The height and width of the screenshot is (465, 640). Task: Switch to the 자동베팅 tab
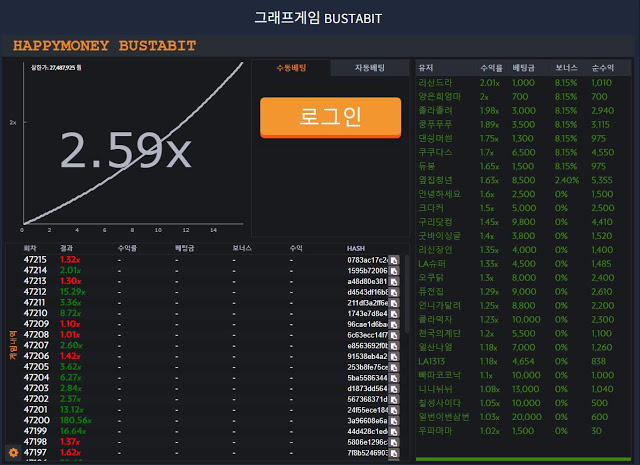coord(369,68)
